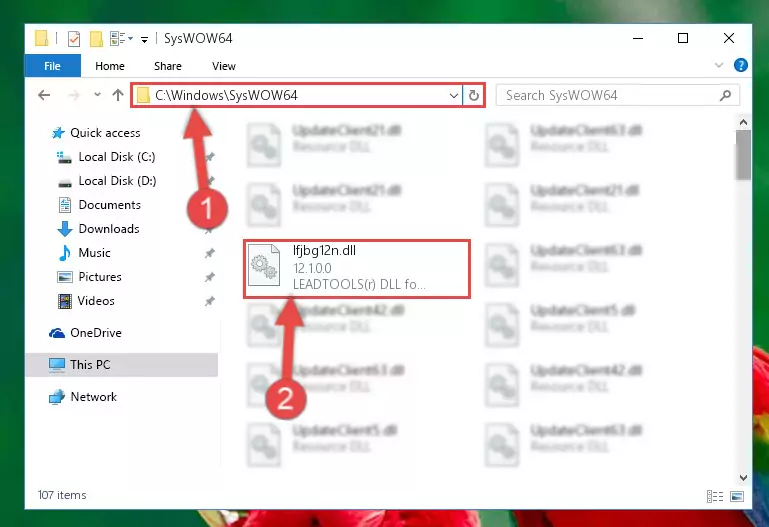Open the Share ribbon tab
Viewport: 769px width, 527px height.
click(x=168, y=66)
